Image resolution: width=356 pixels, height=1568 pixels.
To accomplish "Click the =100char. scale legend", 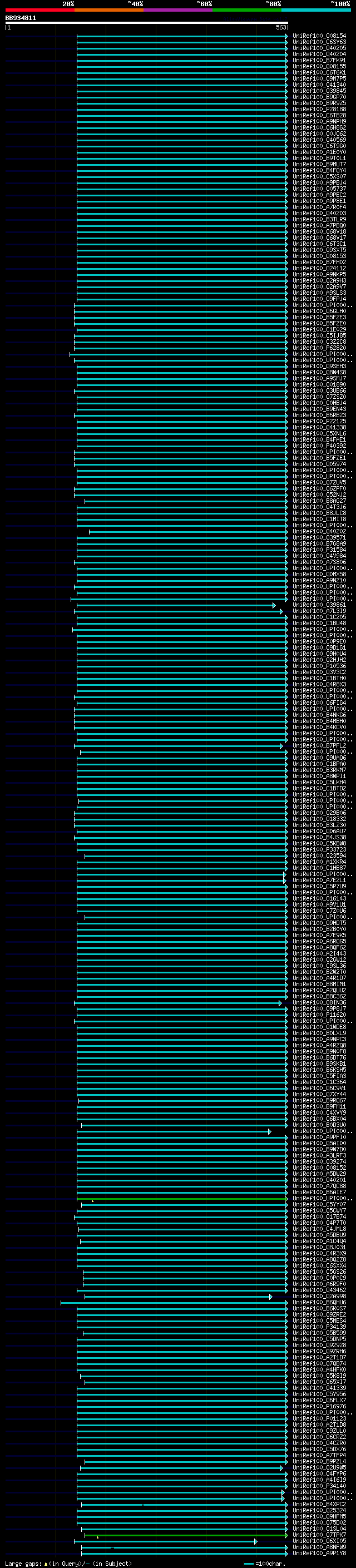I will (x=264, y=1563).
